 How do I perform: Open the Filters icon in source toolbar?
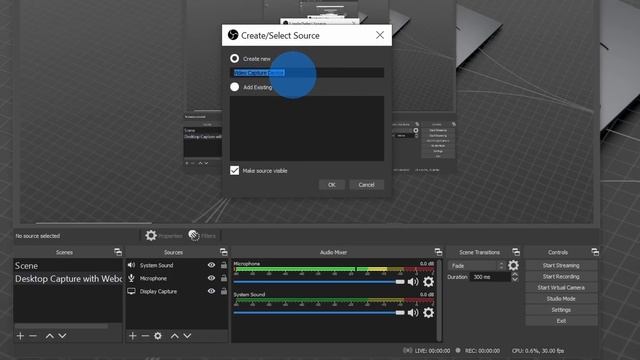pyautogui.click(x=194, y=236)
